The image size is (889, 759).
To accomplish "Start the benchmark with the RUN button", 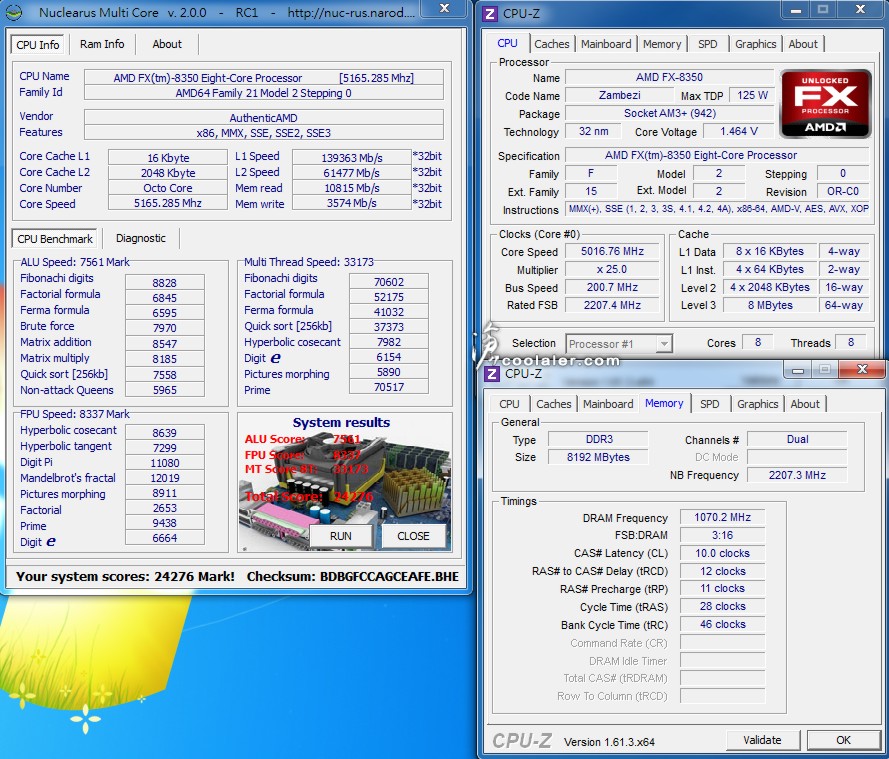I will coord(341,536).
